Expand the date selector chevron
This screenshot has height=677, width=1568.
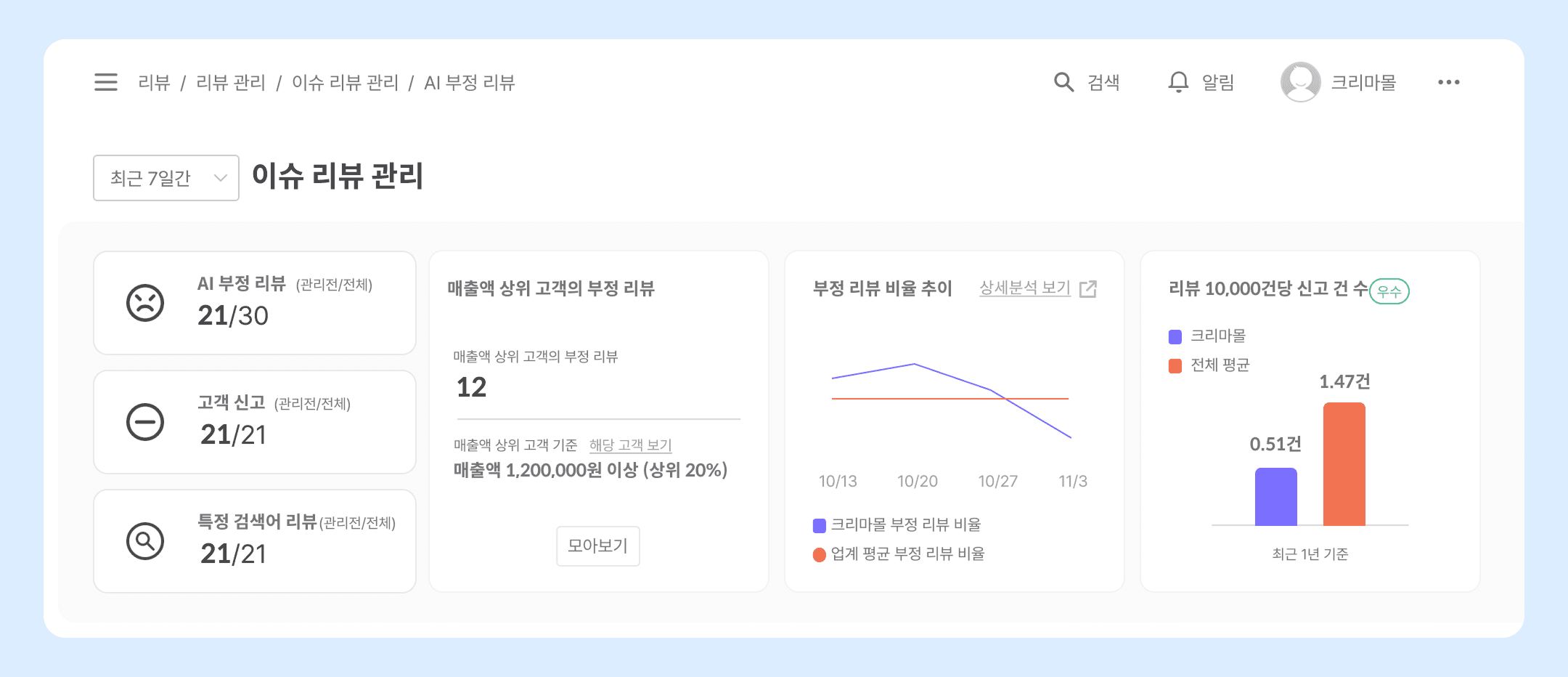[220, 177]
